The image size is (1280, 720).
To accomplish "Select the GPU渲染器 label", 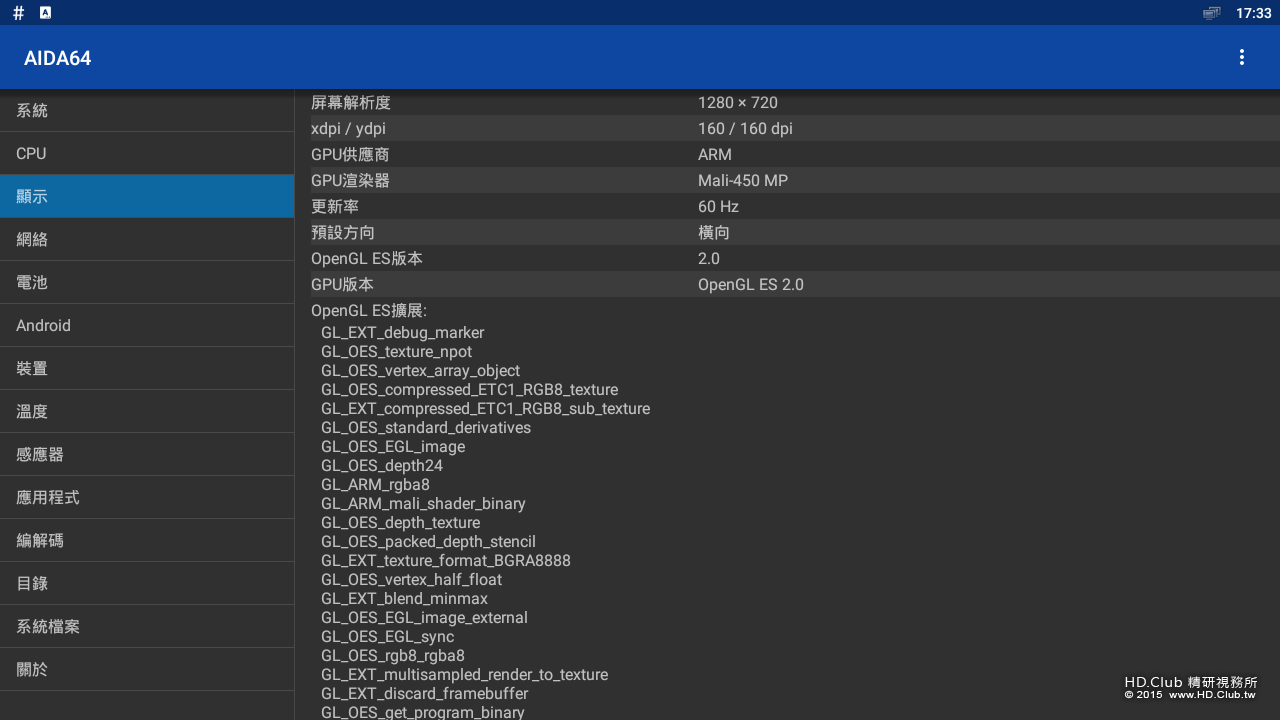I will (350, 180).
